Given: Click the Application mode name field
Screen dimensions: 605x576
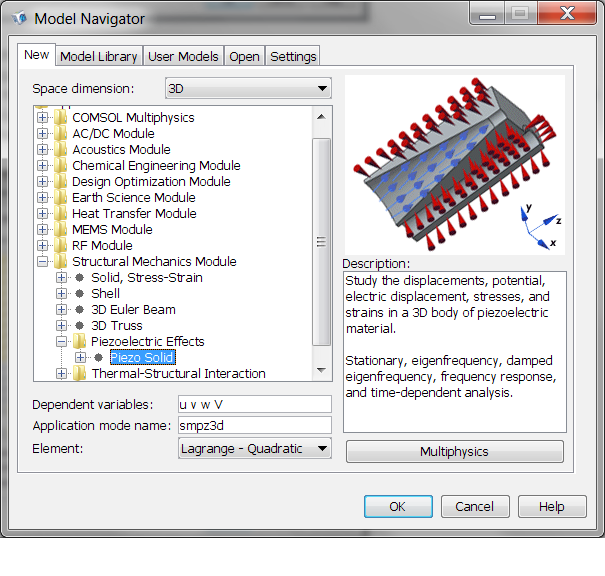Looking at the screenshot, I should (255, 425).
